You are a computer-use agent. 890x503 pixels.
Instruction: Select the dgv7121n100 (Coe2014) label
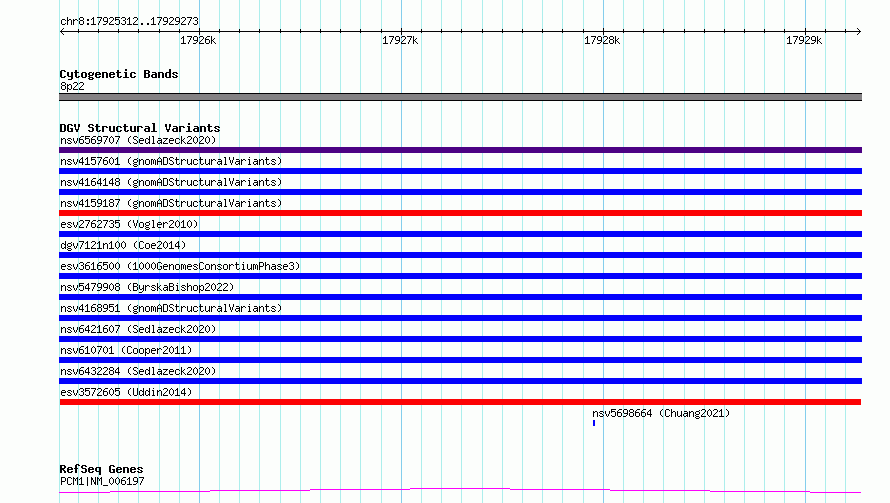tap(123, 245)
